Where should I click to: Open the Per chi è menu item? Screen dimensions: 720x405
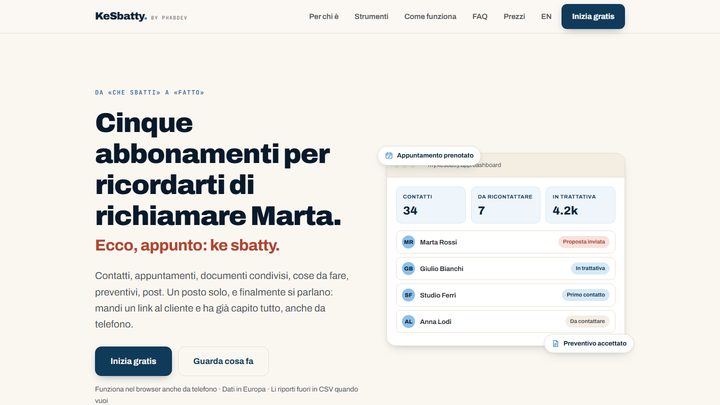[x=324, y=17]
